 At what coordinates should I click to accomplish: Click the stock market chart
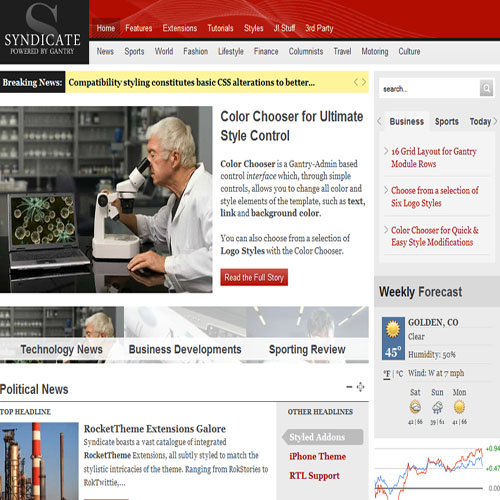point(437,473)
